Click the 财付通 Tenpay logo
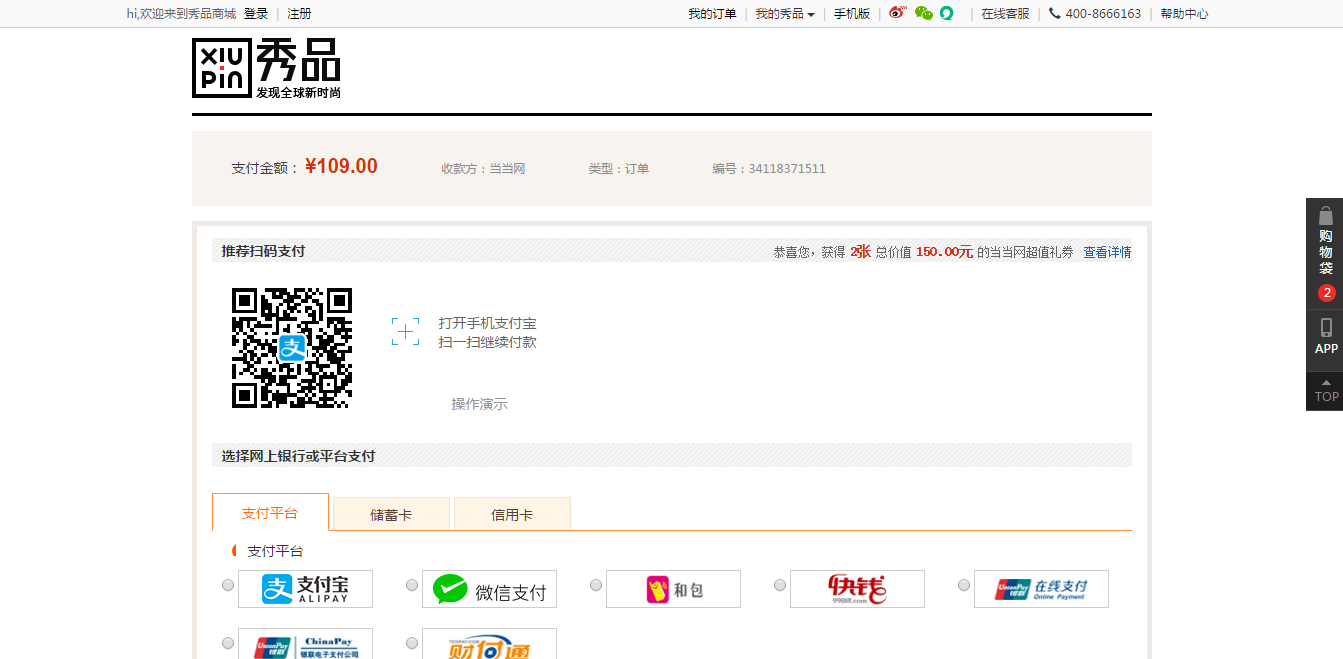Screen dimensions: 1343x659 (x=489, y=643)
